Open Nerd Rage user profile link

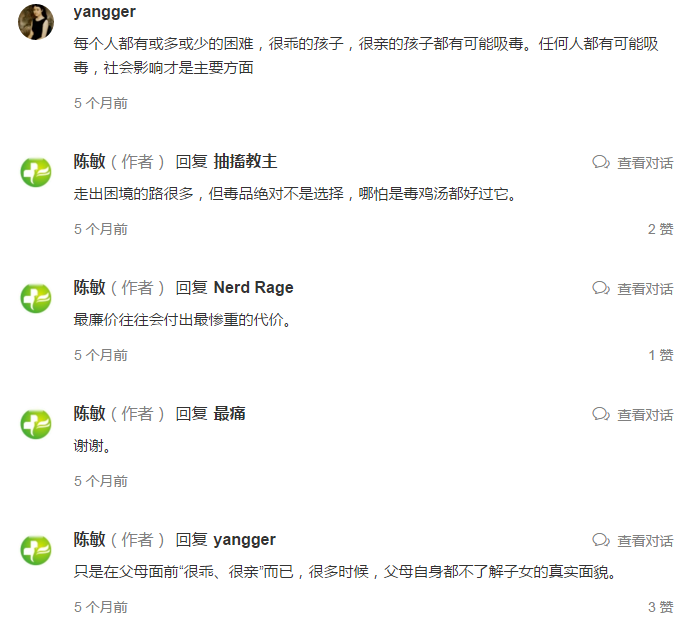click(x=253, y=287)
